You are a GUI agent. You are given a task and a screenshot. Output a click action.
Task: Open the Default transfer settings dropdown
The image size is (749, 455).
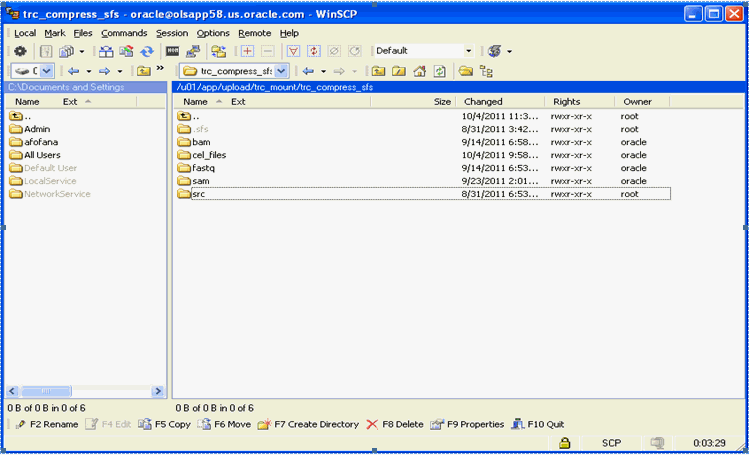(x=469, y=51)
